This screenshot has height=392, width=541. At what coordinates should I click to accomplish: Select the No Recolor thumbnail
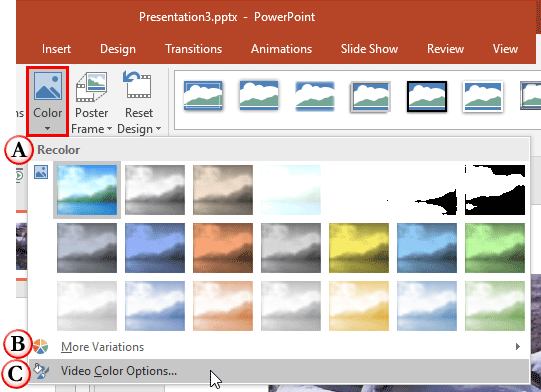(87, 190)
